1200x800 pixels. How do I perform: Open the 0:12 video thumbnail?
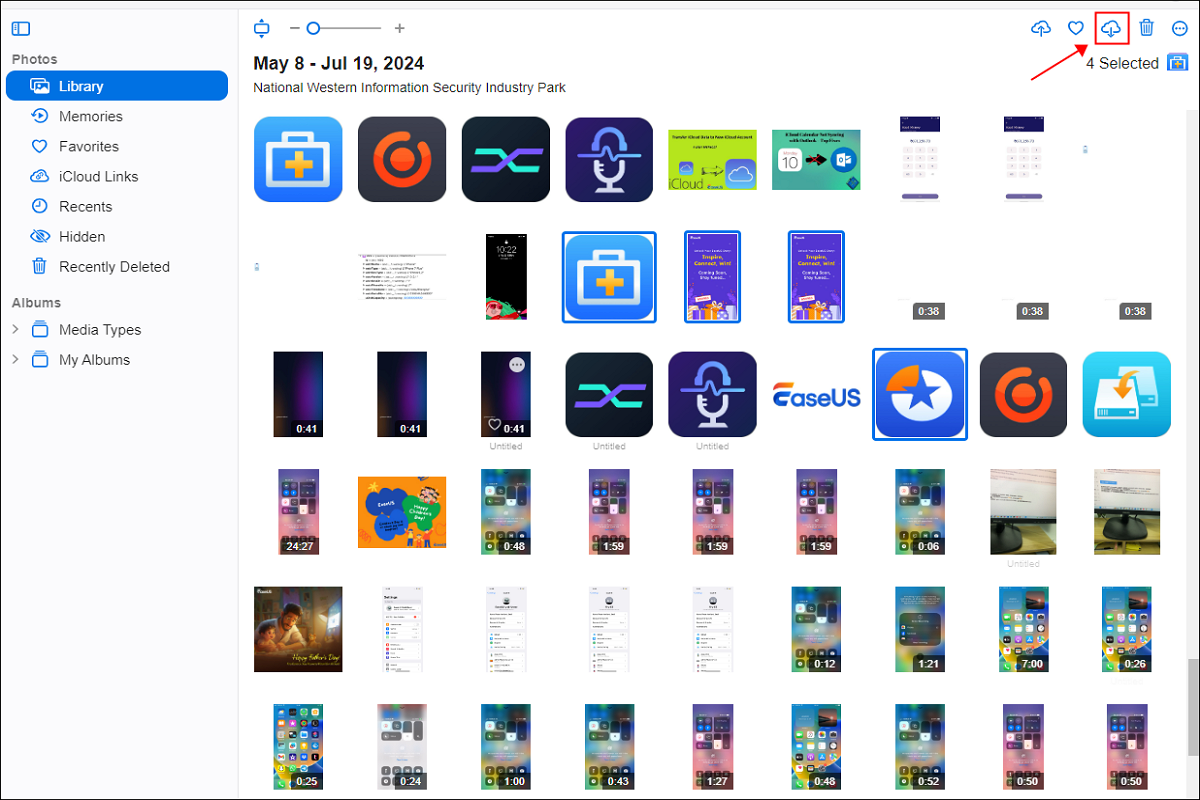[x=816, y=629]
